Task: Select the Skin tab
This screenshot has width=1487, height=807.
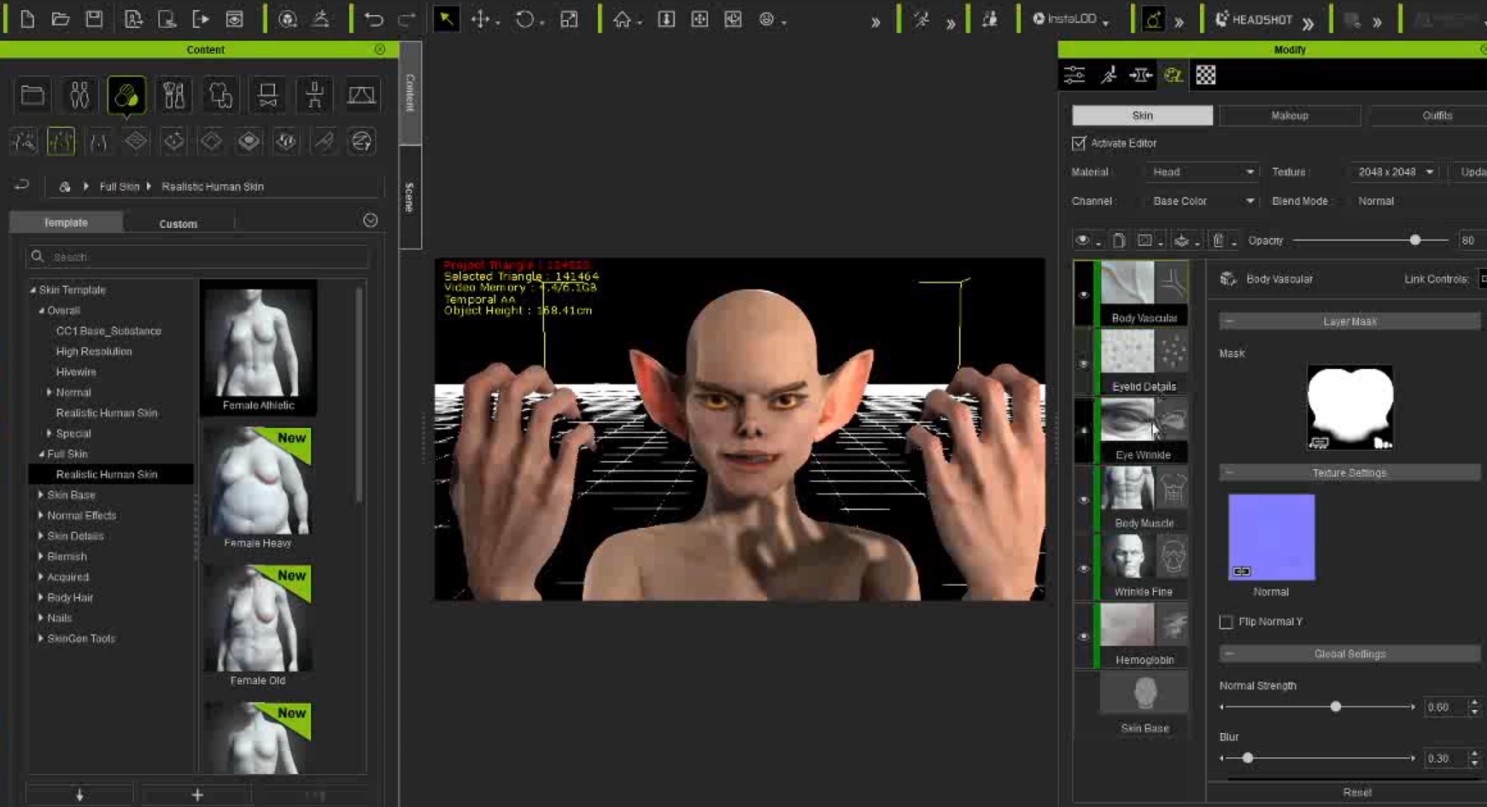Action: pyautogui.click(x=1142, y=116)
